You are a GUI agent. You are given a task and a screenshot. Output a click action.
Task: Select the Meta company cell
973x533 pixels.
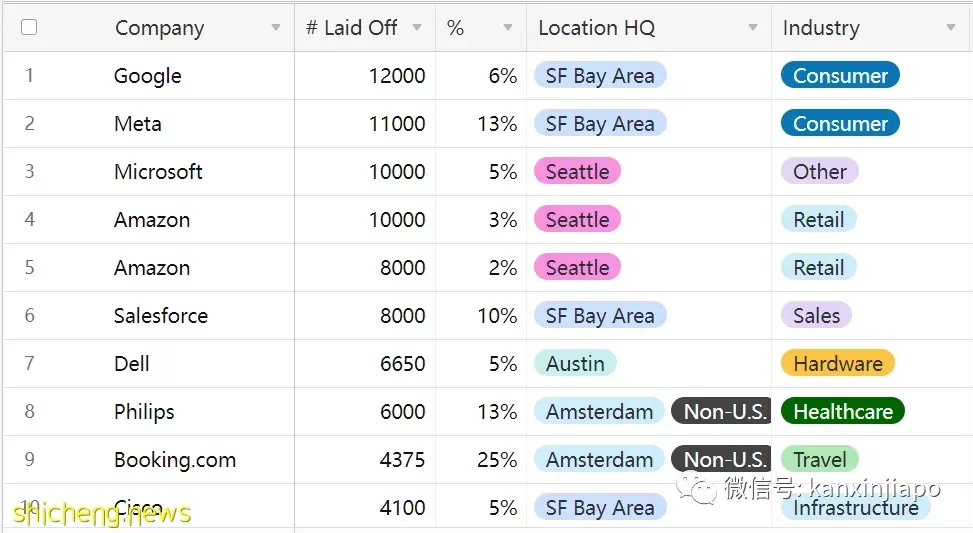(x=138, y=123)
